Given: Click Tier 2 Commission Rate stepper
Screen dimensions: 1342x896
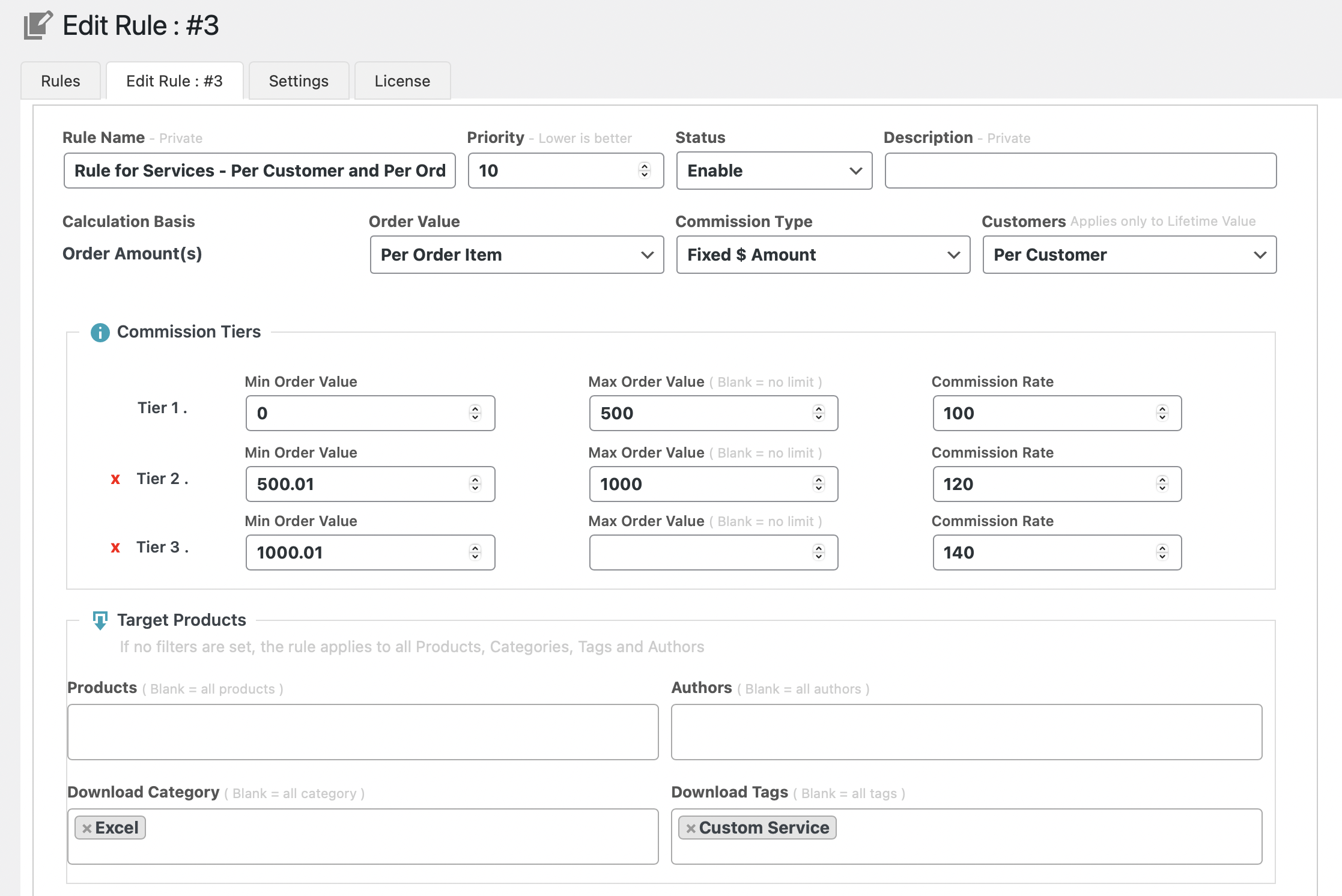Looking at the screenshot, I should coord(1162,484).
